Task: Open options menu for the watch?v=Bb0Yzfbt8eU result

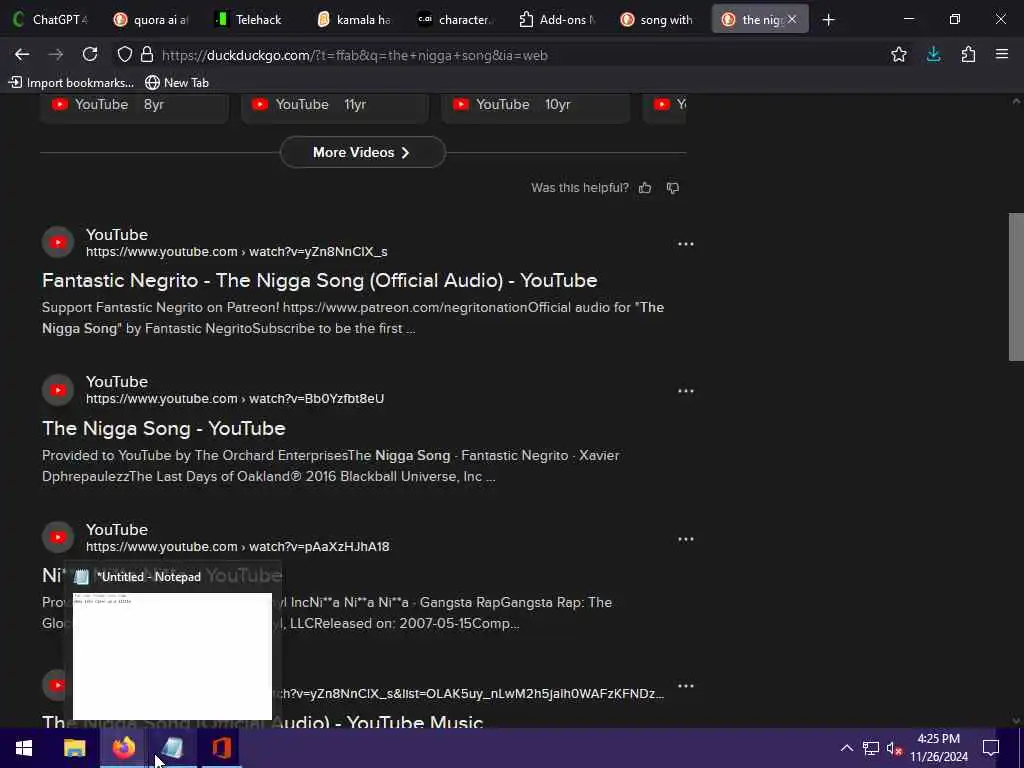Action: pos(686,391)
